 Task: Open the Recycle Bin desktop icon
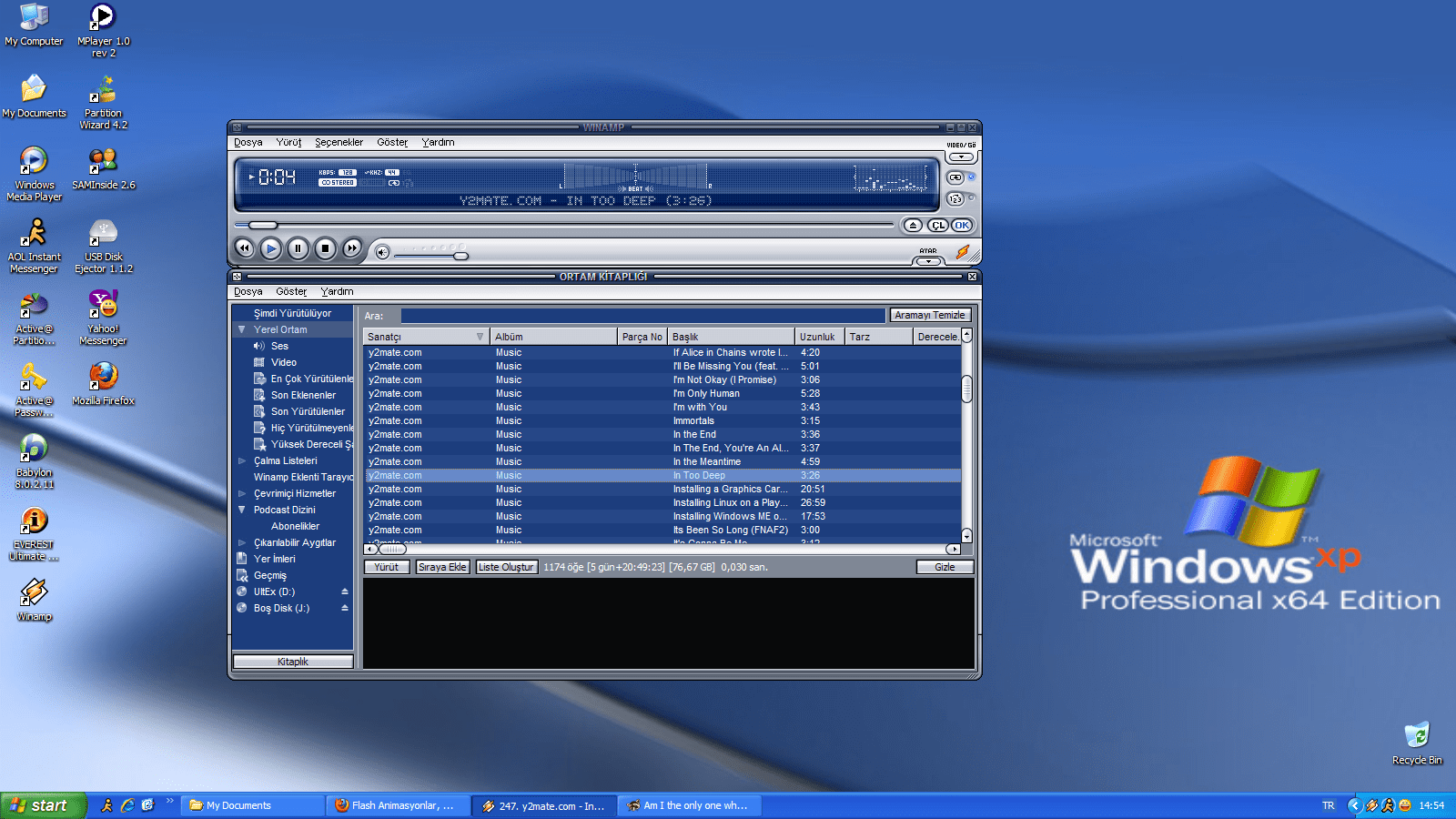point(1417,743)
